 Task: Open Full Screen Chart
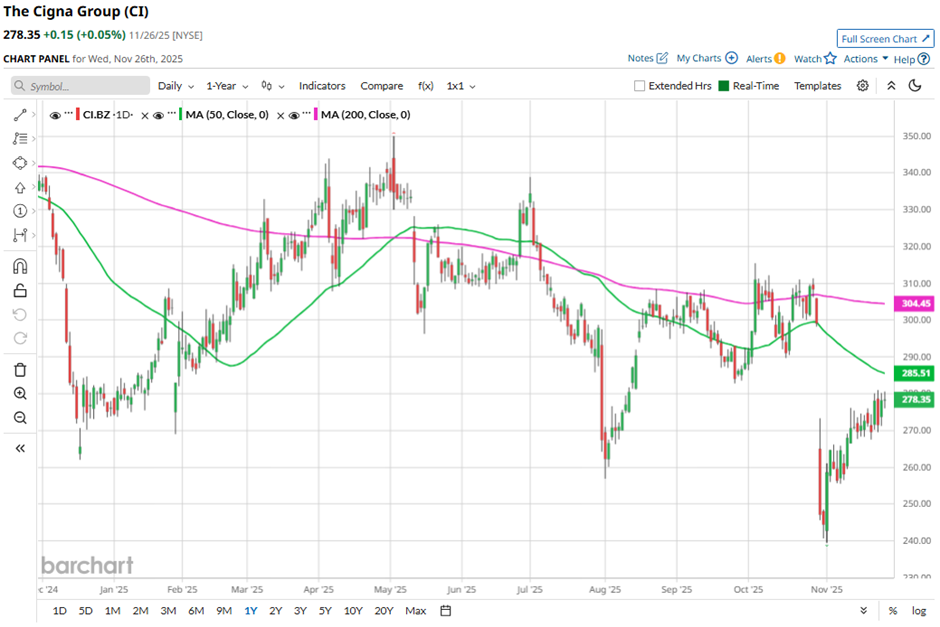point(885,39)
